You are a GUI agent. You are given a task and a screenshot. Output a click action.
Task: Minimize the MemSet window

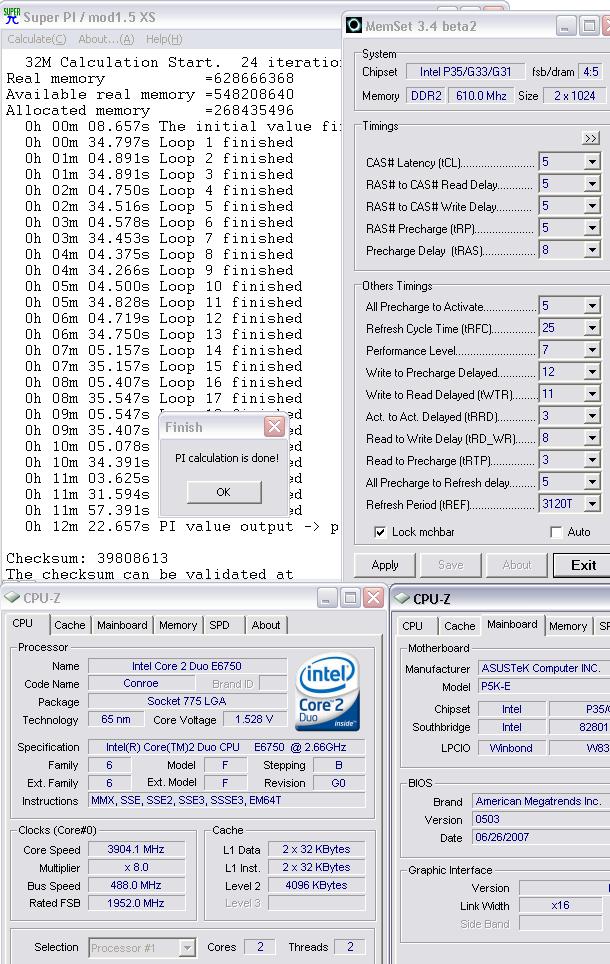(566, 26)
